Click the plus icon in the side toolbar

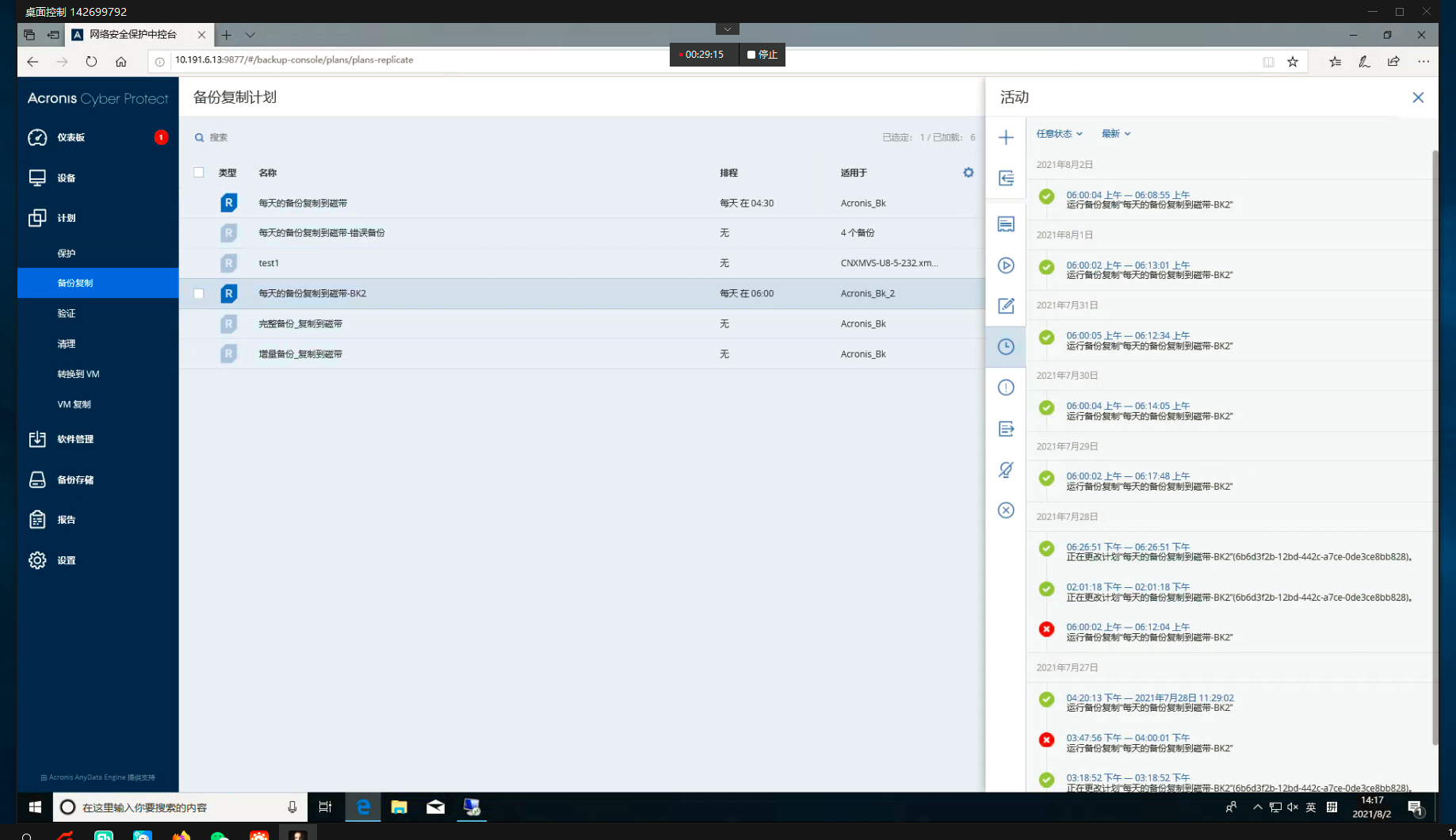[x=1006, y=137]
